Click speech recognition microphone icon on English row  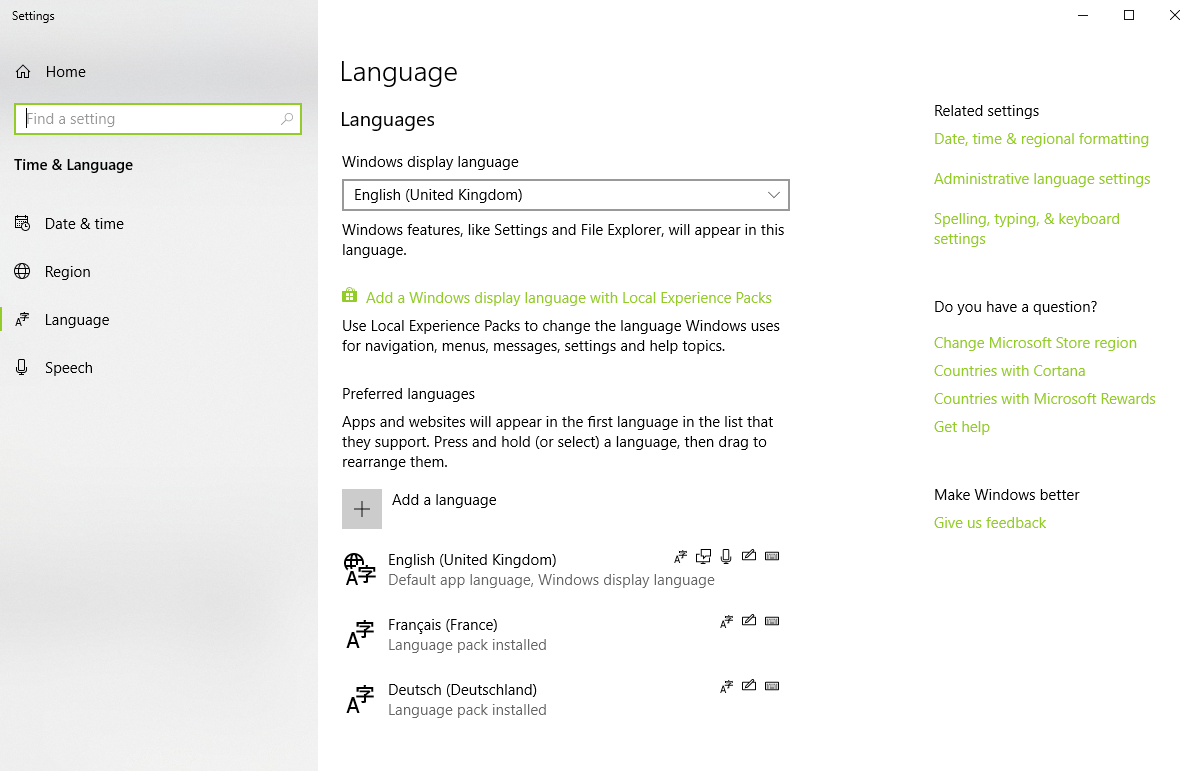726,557
